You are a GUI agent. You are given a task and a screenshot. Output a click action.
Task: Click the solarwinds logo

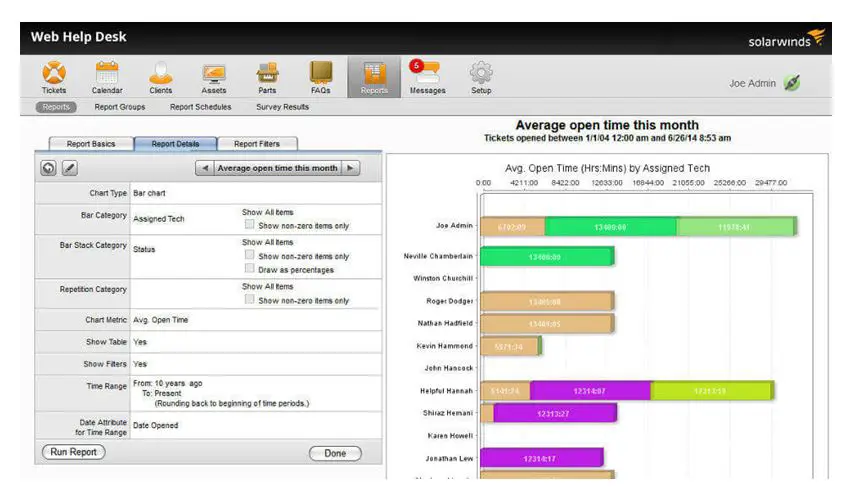click(x=786, y=39)
